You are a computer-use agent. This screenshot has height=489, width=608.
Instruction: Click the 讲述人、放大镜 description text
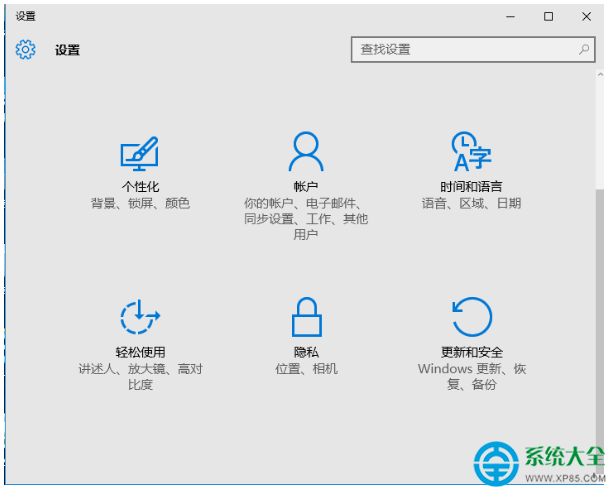(140, 376)
